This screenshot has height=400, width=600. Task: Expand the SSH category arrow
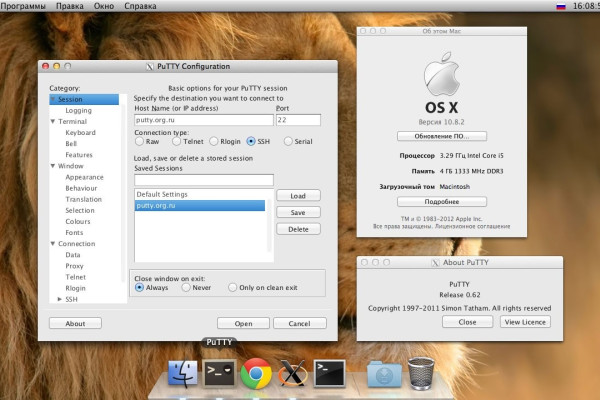coord(60,299)
